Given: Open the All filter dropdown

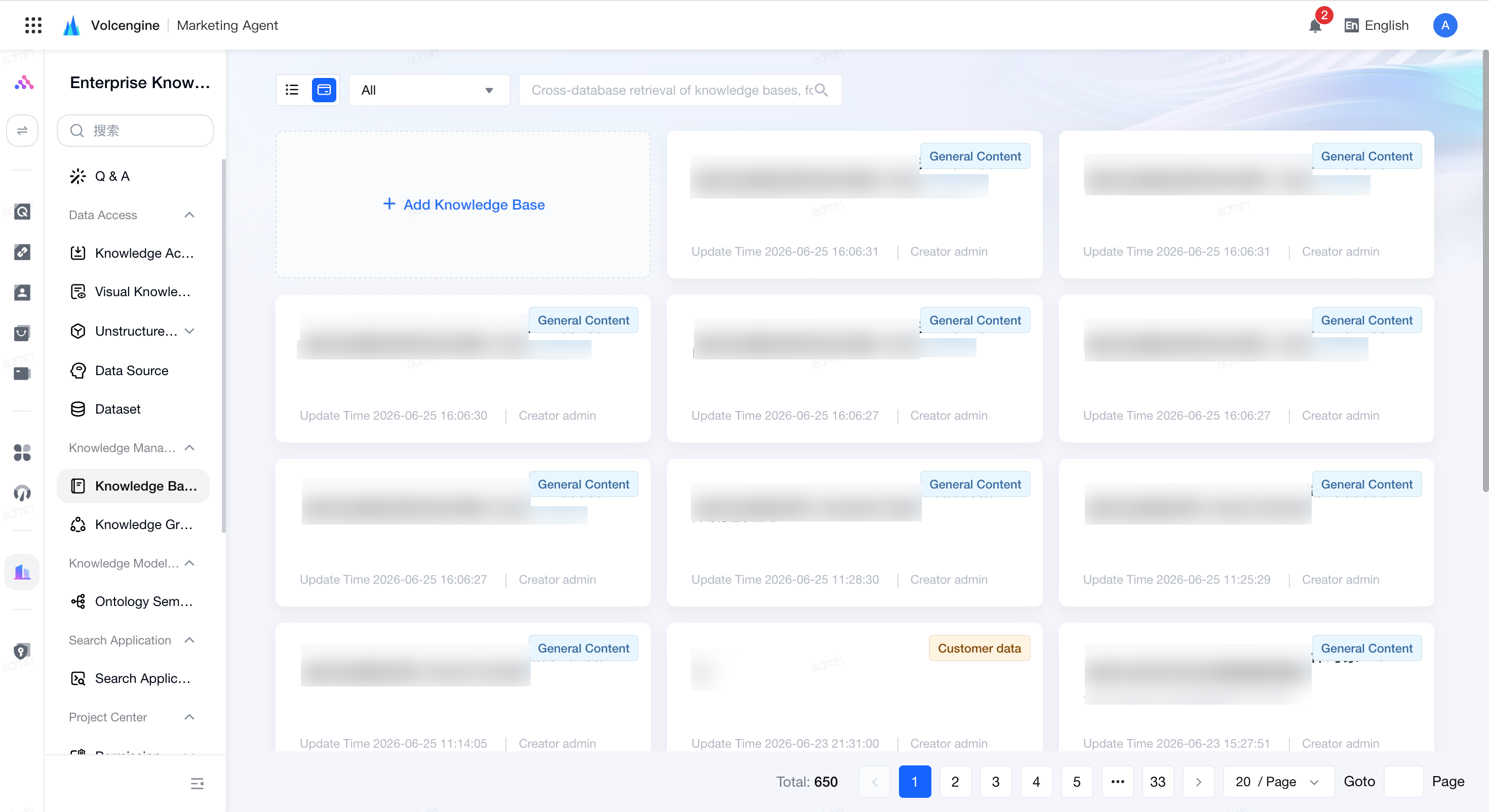Looking at the screenshot, I should coord(429,90).
